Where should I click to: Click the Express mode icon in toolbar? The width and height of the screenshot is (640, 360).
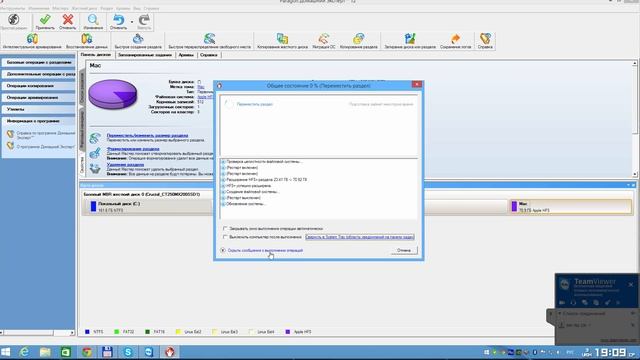13,21
